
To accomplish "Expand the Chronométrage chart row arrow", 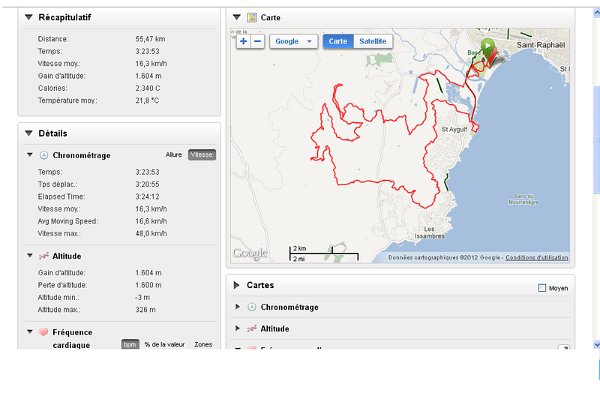I will tap(237, 307).
